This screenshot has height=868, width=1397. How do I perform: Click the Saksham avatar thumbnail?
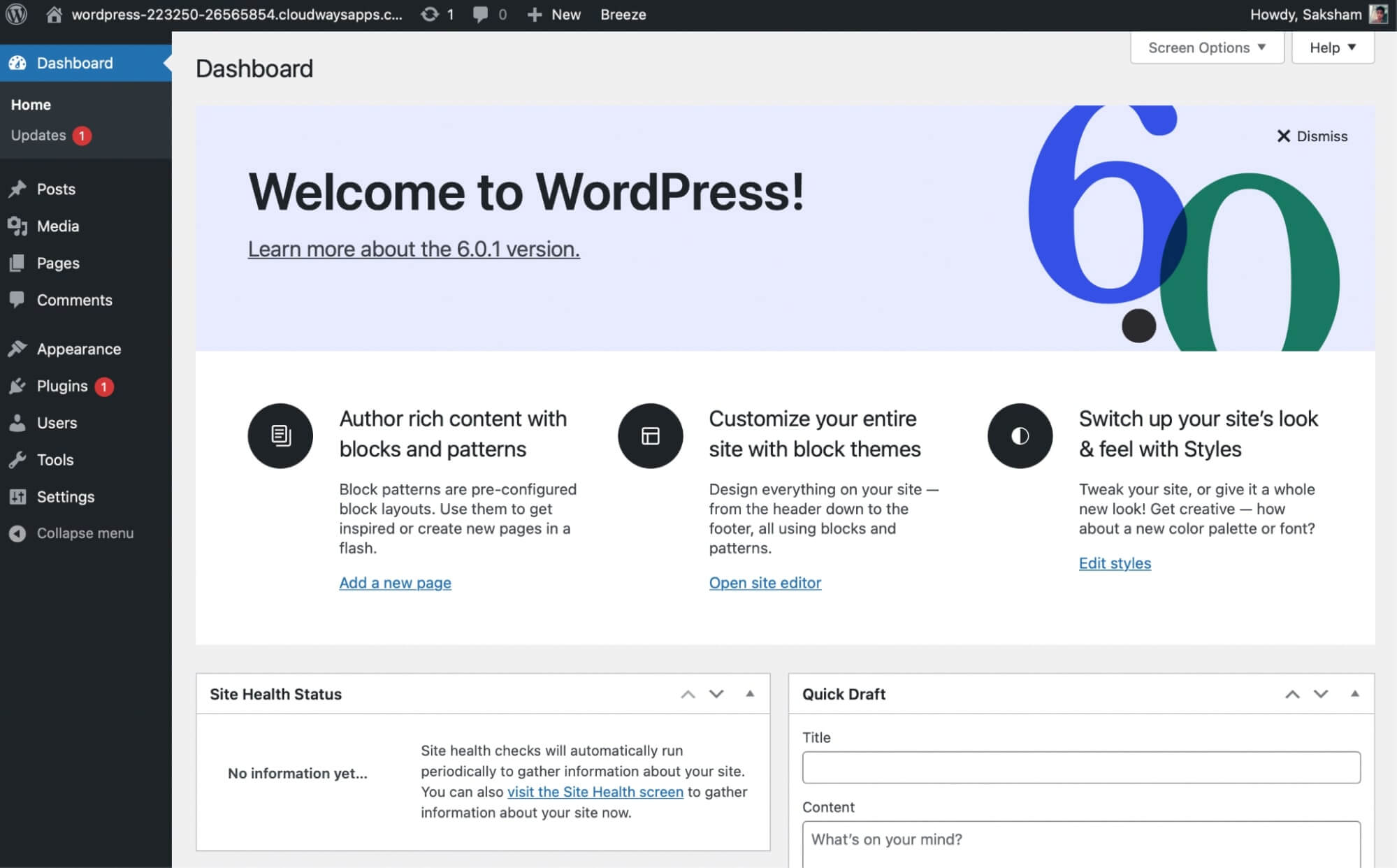pos(1377,14)
